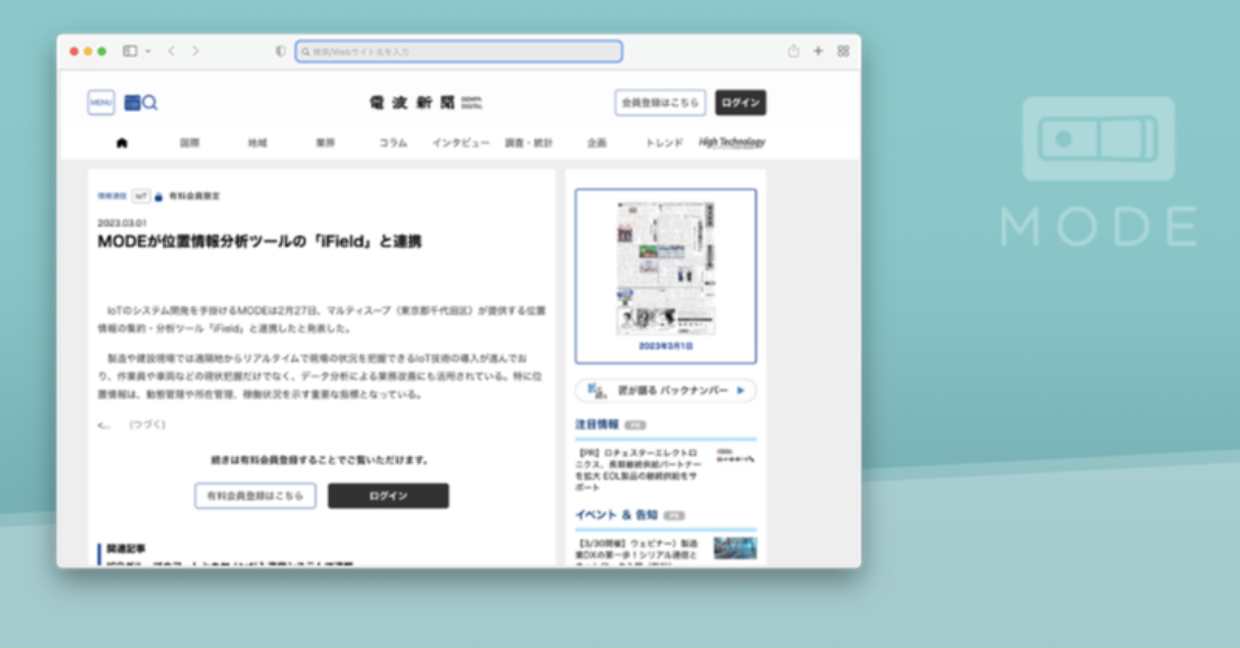1240x648 pixels.
Task: Open the コラム navigation tab
Action: point(393,143)
